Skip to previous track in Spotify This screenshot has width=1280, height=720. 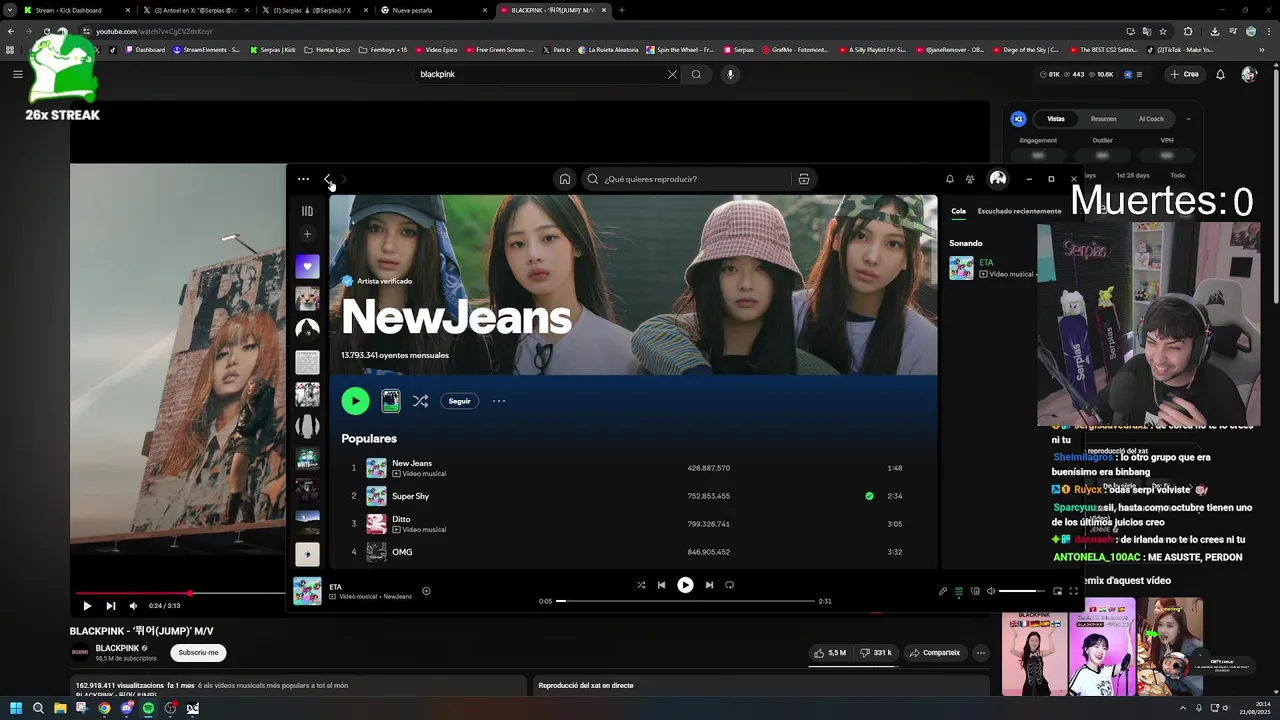coord(661,585)
